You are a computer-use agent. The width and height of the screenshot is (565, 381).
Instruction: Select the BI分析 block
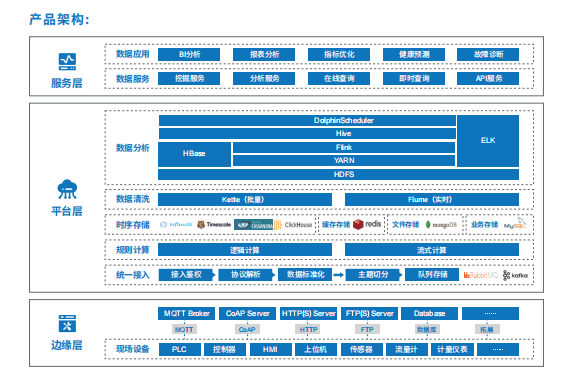coord(189,54)
